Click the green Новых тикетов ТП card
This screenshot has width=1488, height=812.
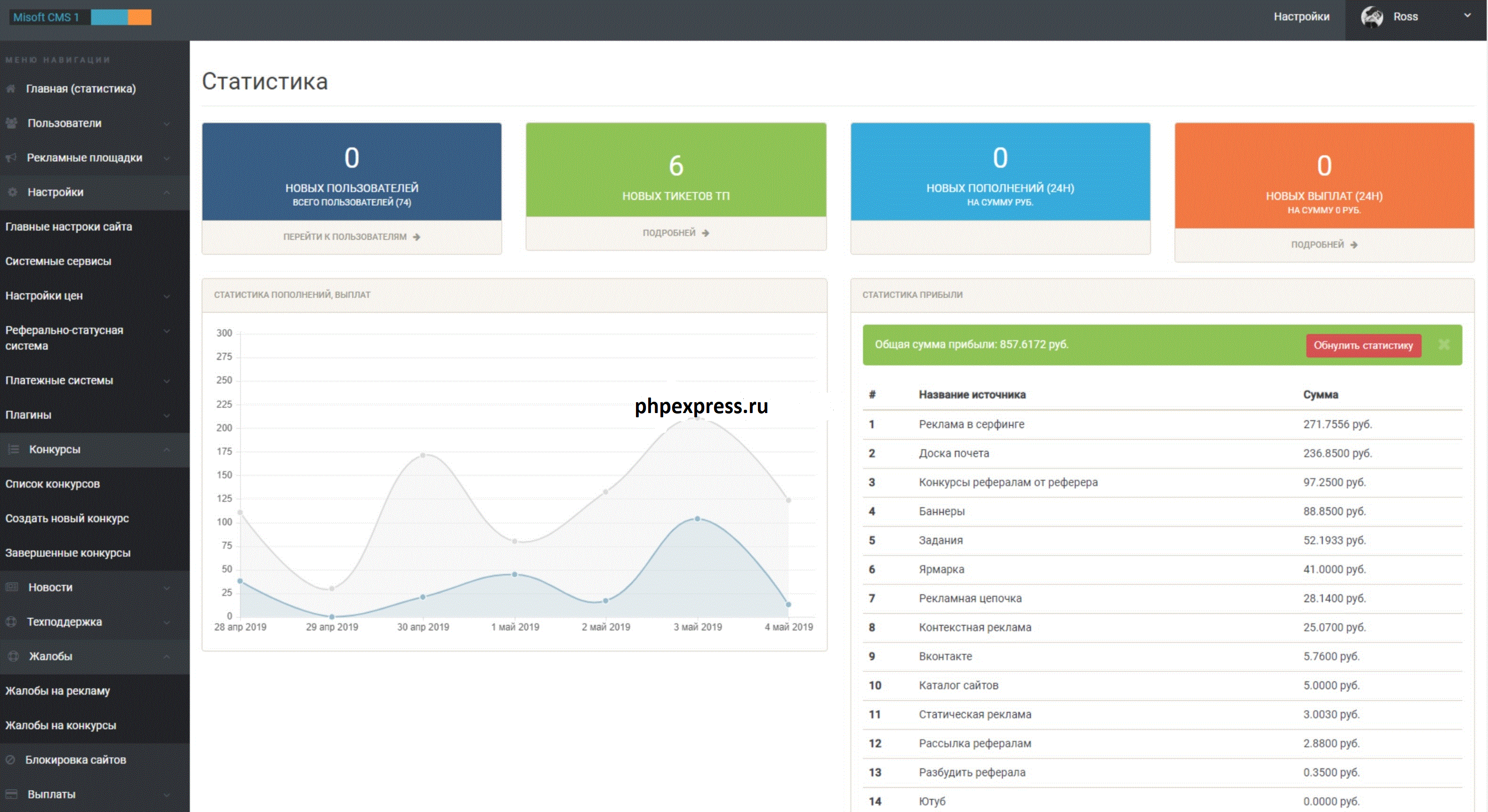pos(676,170)
